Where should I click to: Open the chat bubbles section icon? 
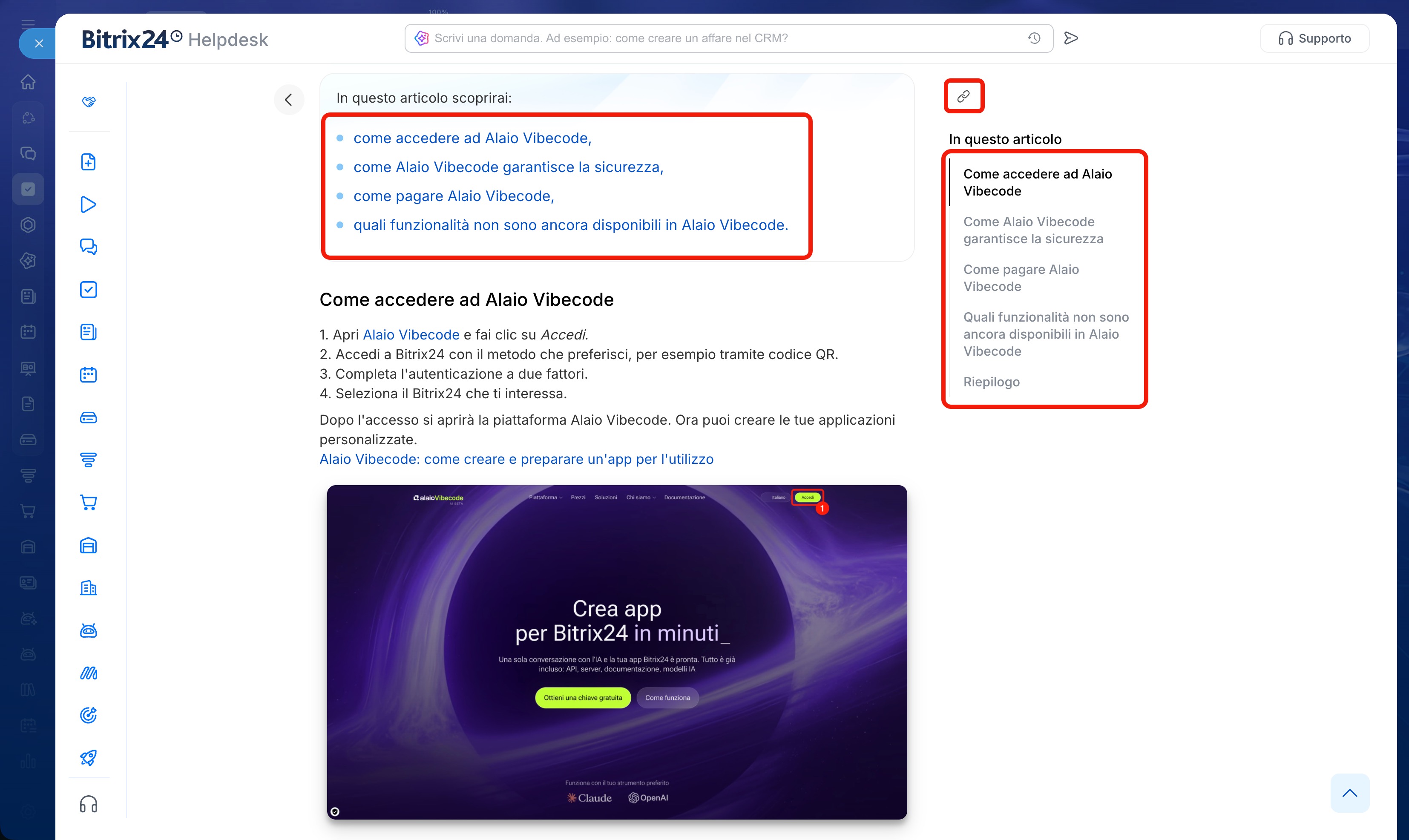pos(89,247)
